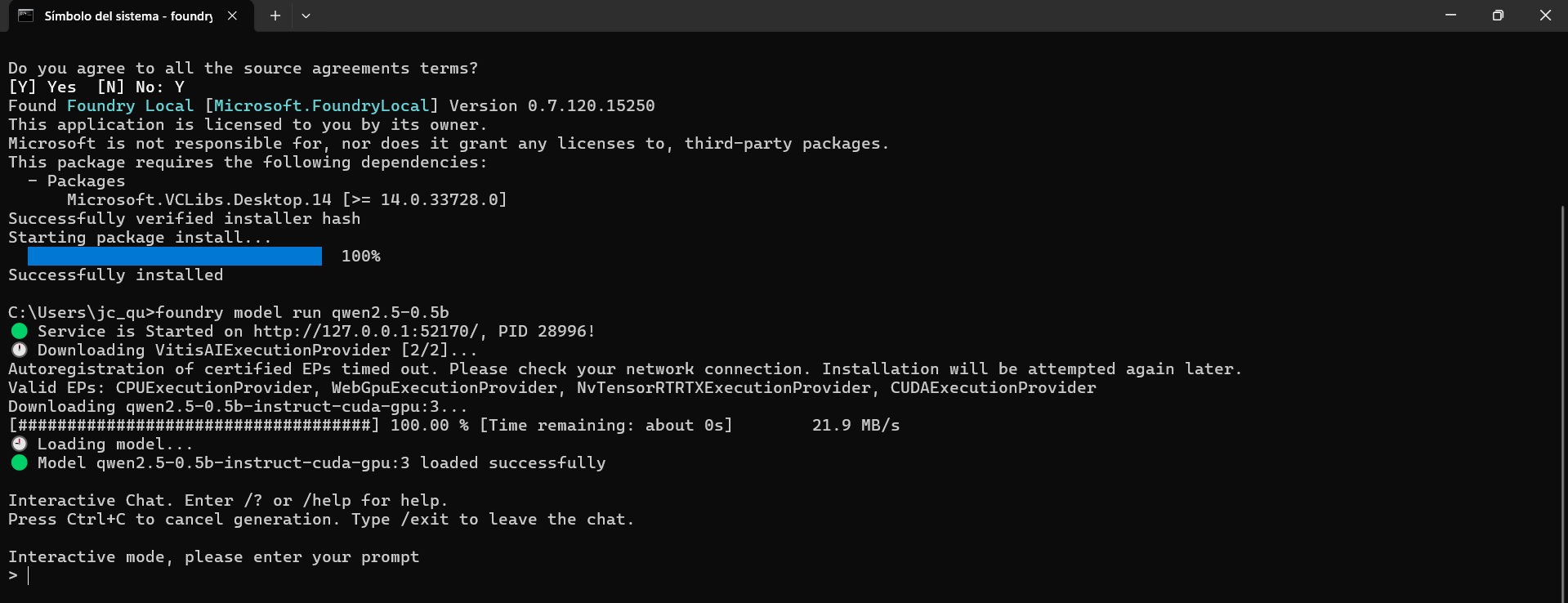Expand the new tab profile dropdown
1568x603 pixels.
(306, 16)
